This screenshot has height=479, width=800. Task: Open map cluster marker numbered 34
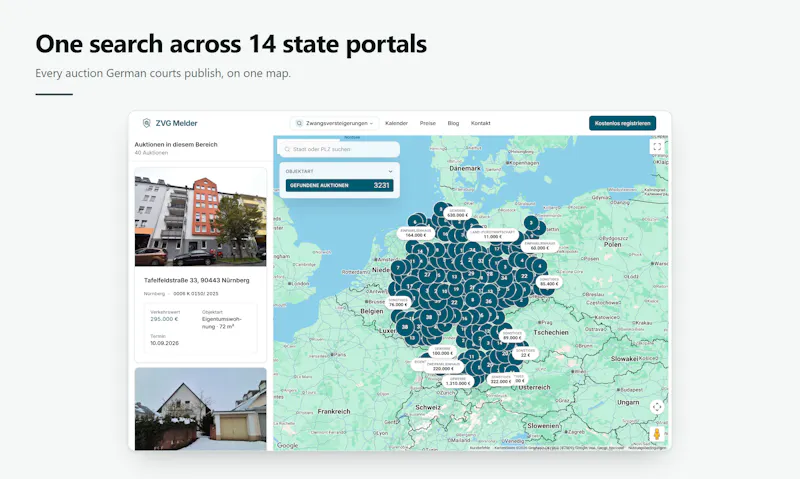[x=504, y=278]
